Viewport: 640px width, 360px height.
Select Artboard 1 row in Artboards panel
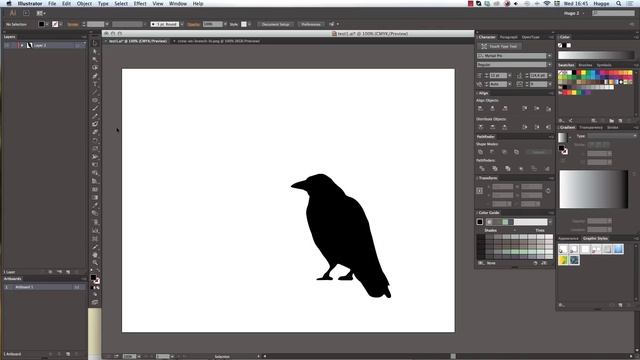pyautogui.click(x=43, y=287)
